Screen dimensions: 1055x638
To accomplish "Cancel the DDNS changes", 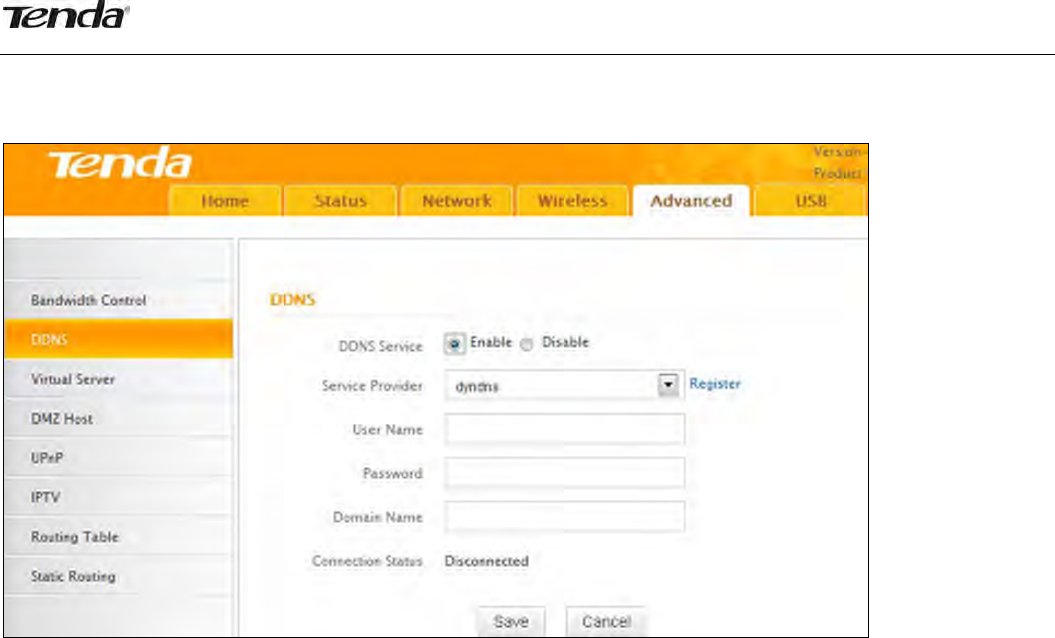I will tap(606, 621).
